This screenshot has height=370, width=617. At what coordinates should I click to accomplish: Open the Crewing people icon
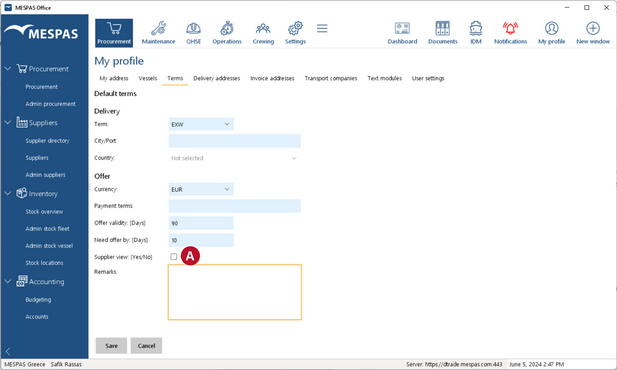click(263, 29)
